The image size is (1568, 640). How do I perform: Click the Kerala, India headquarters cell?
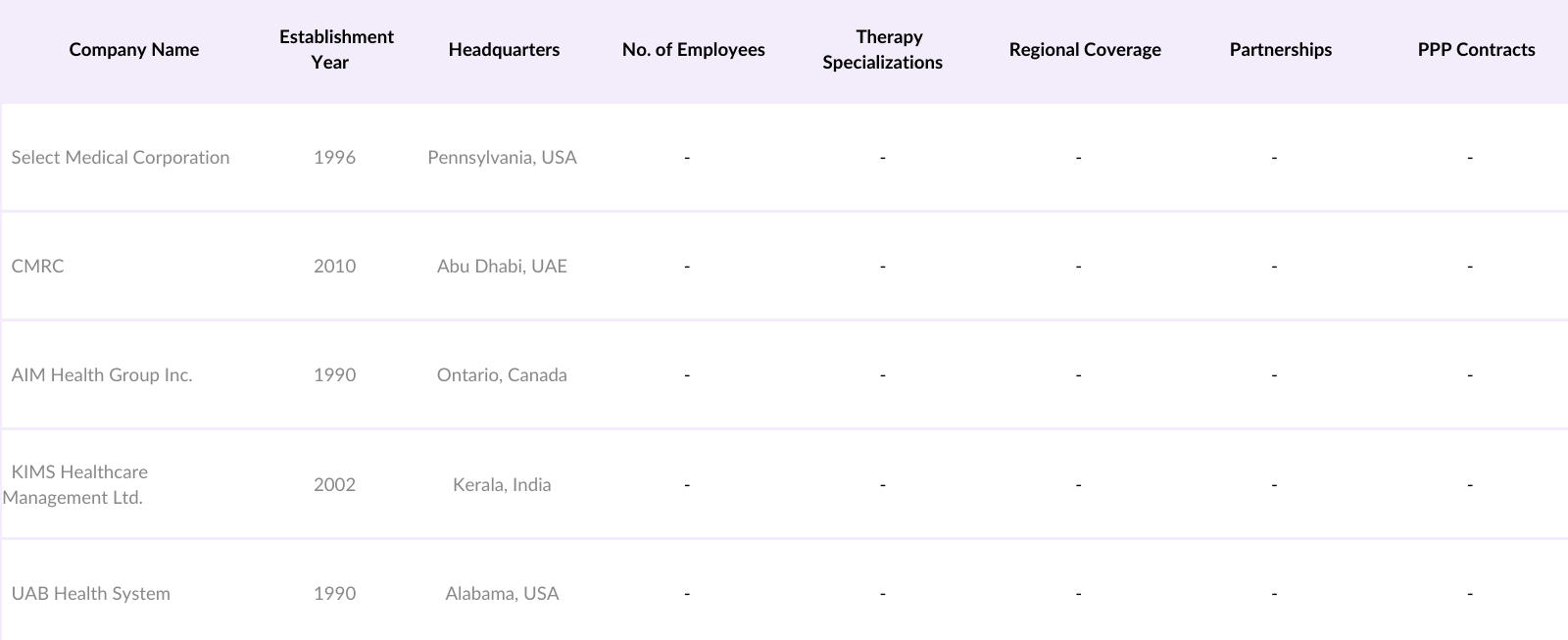point(502,485)
